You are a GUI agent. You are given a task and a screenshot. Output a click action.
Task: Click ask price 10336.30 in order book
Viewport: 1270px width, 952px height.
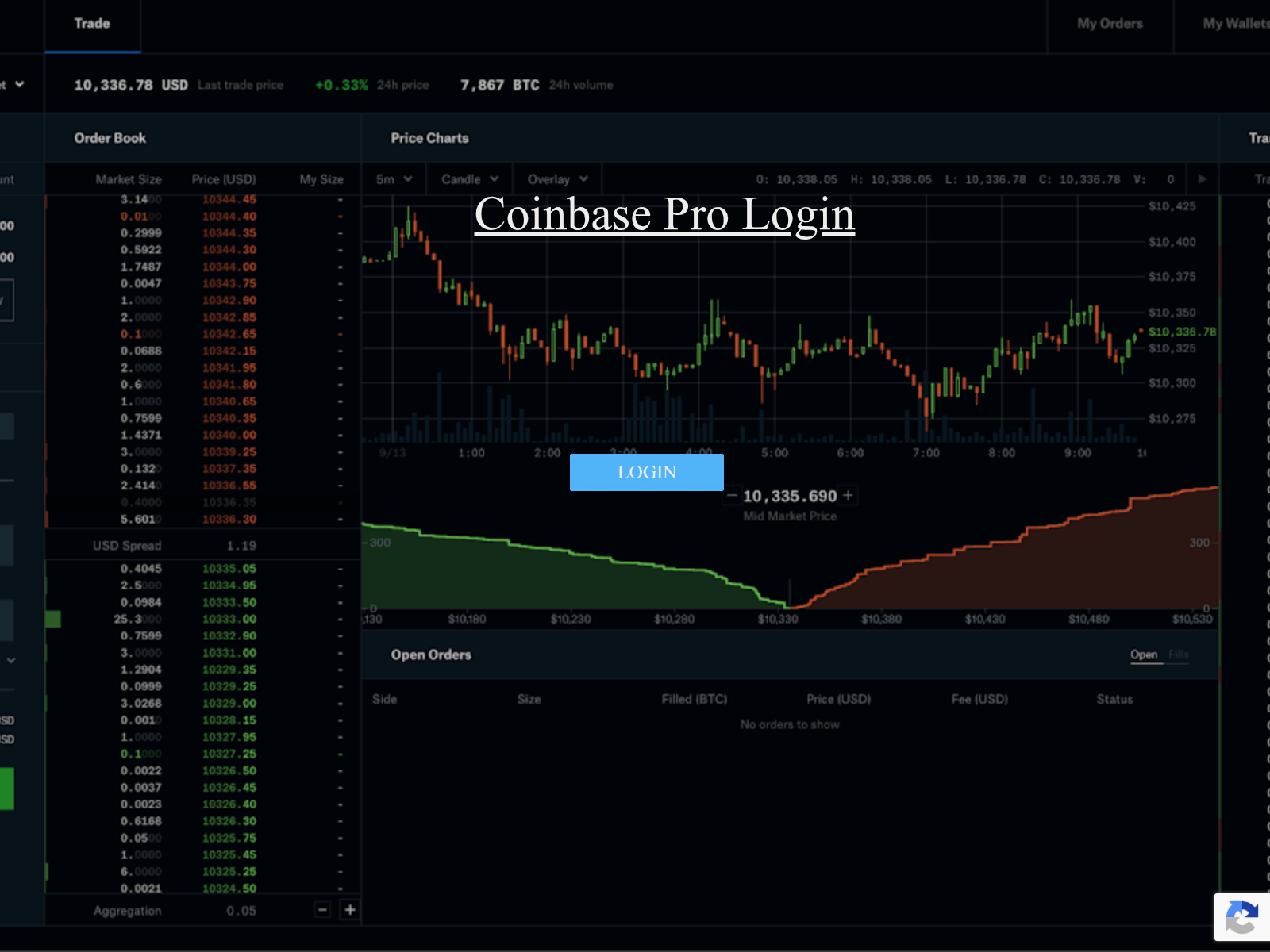(x=229, y=520)
